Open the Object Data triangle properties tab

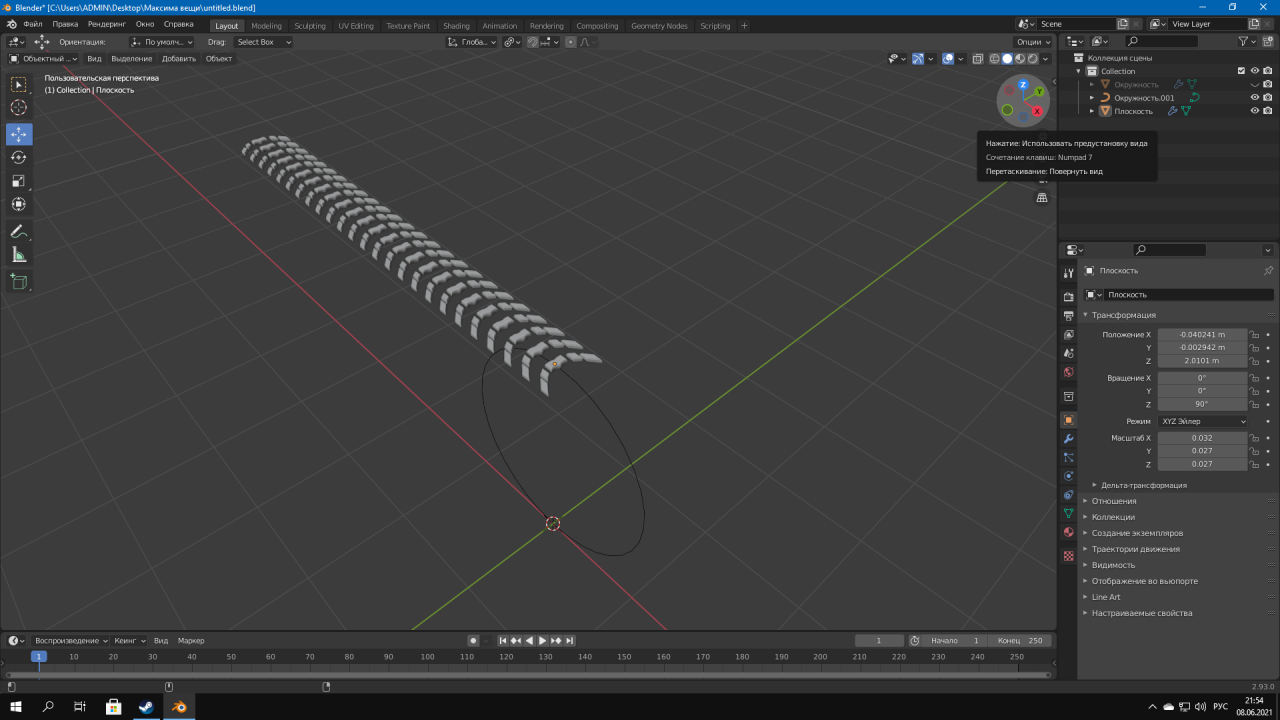(1068, 513)
